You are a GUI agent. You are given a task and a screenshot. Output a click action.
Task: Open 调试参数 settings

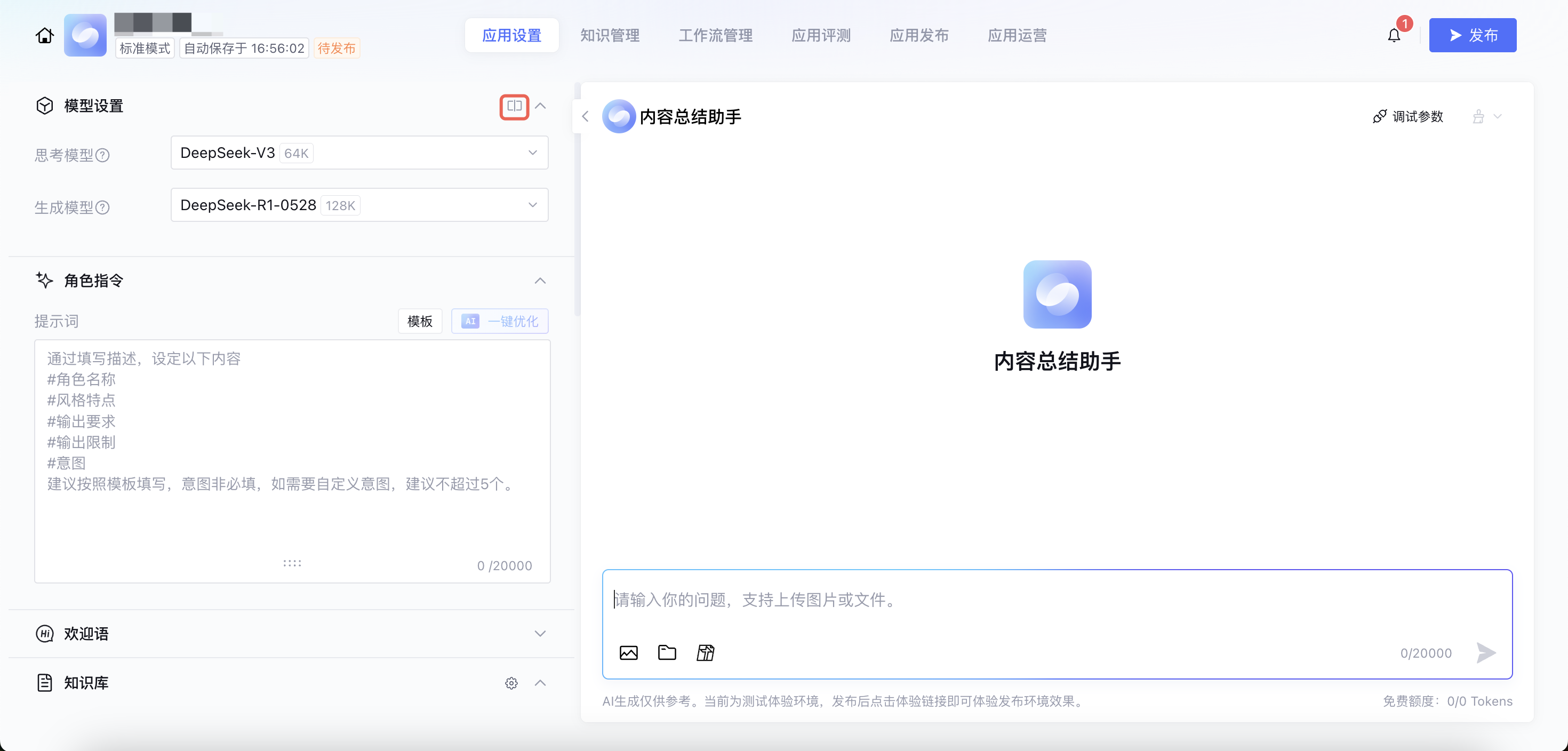[1408, 116]
